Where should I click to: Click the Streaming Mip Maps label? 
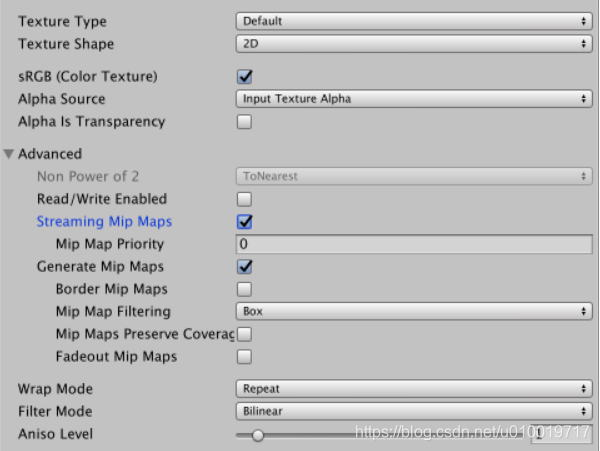pos(104,222)
